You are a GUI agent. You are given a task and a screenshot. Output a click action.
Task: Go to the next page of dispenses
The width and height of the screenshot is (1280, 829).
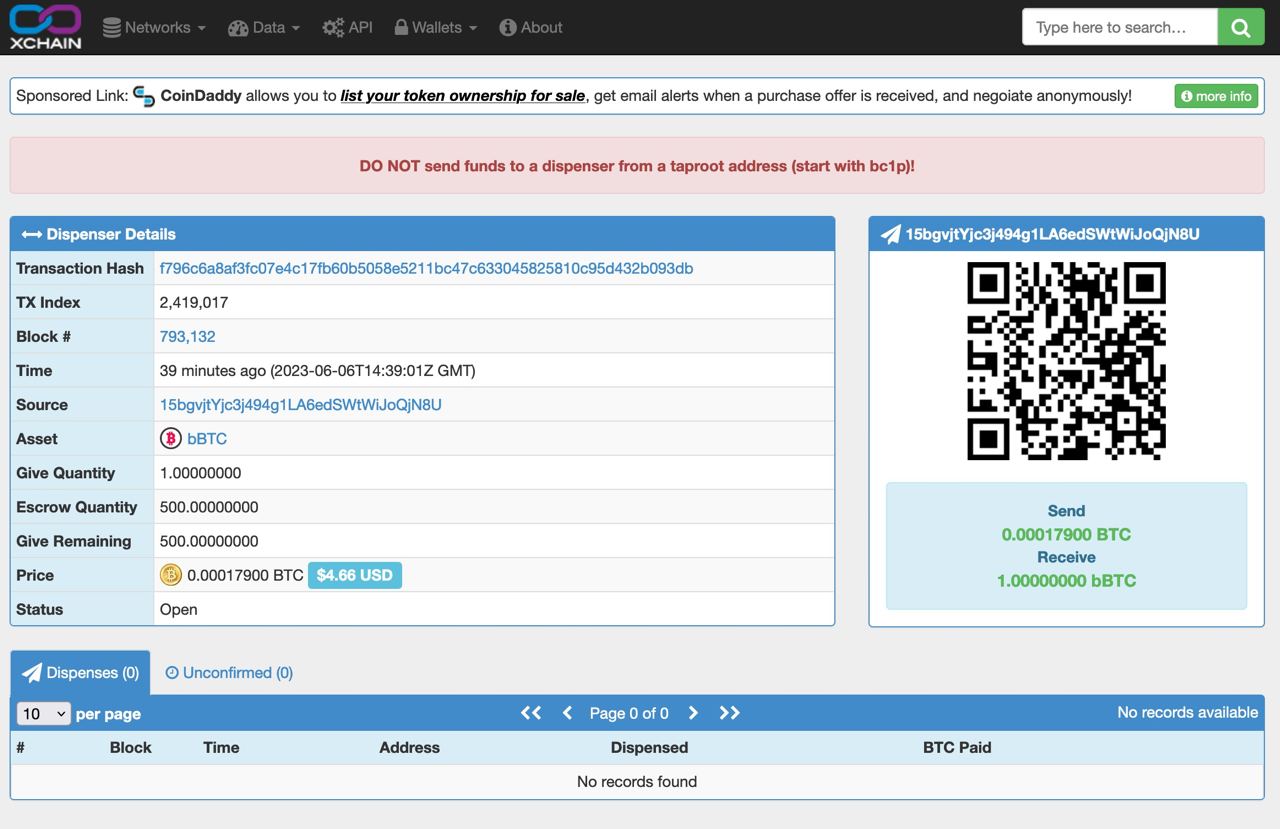[x=693, y=713]
